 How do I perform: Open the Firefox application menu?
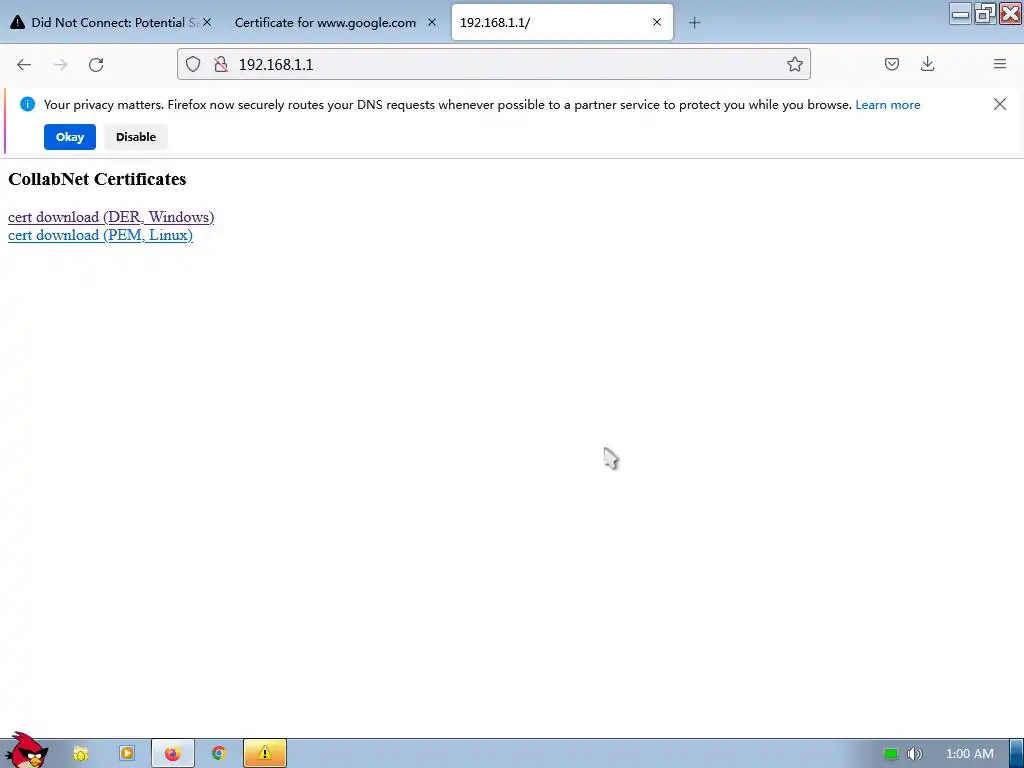(x=1000, y=64)
